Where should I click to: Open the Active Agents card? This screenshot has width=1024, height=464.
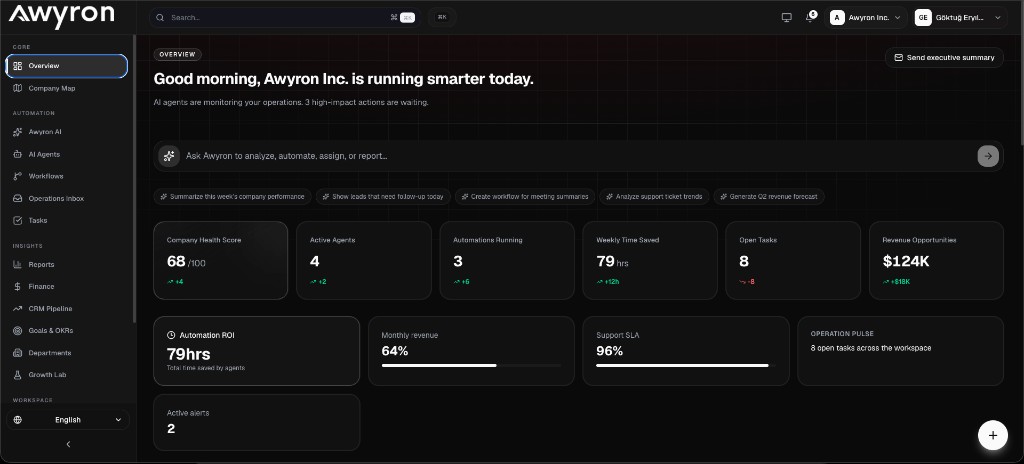pos(364,261)
